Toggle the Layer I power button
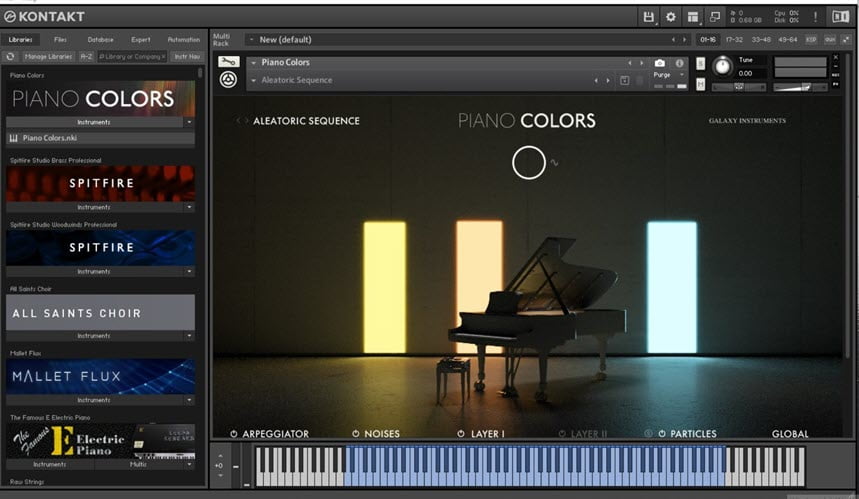The width and height of the screenshot is (859, 499). point(461,434)
